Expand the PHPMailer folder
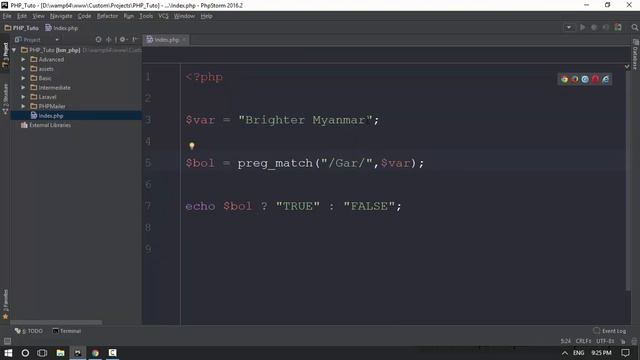Screen dimensions: 640x360 23,107
